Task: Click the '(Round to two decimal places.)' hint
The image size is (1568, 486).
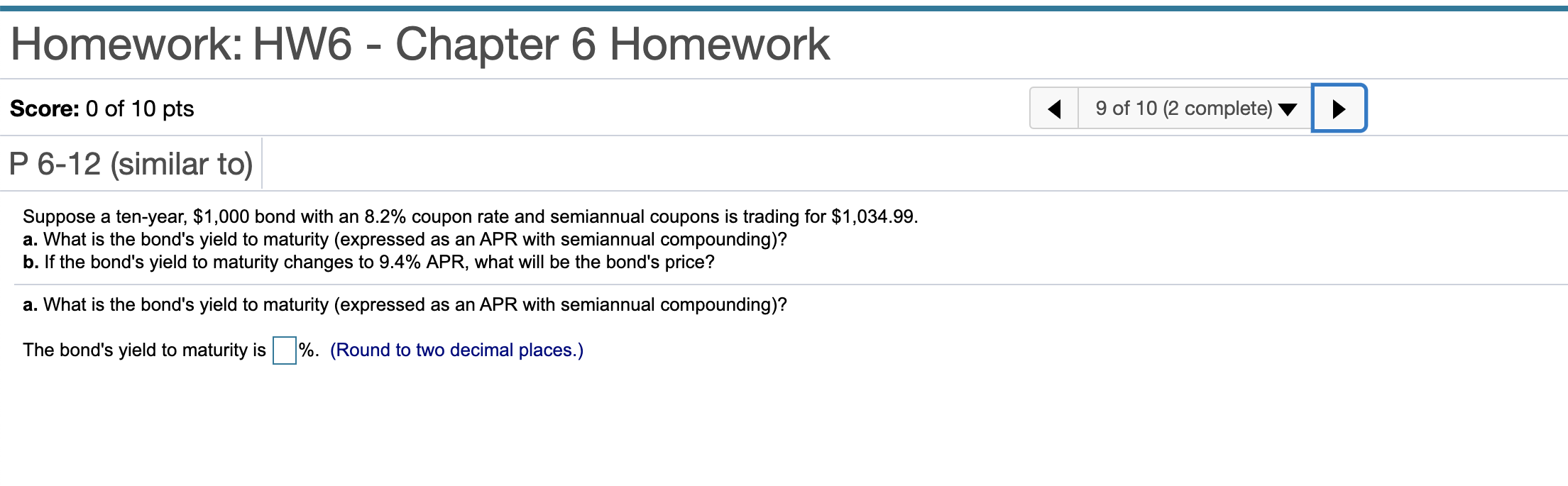Action: click(x=456, y=350)
